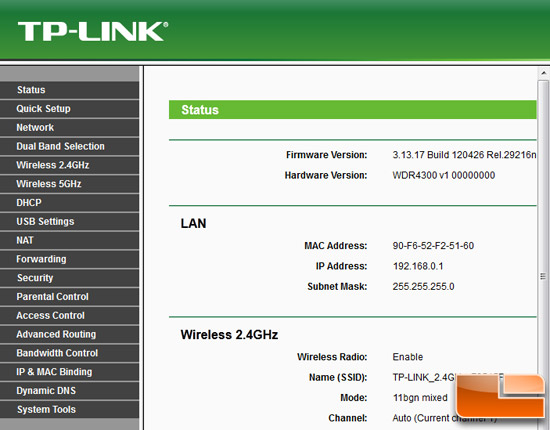Click the LAN IP address 192.168.0.1
The image size is (550, 430).
coord(418,266)
